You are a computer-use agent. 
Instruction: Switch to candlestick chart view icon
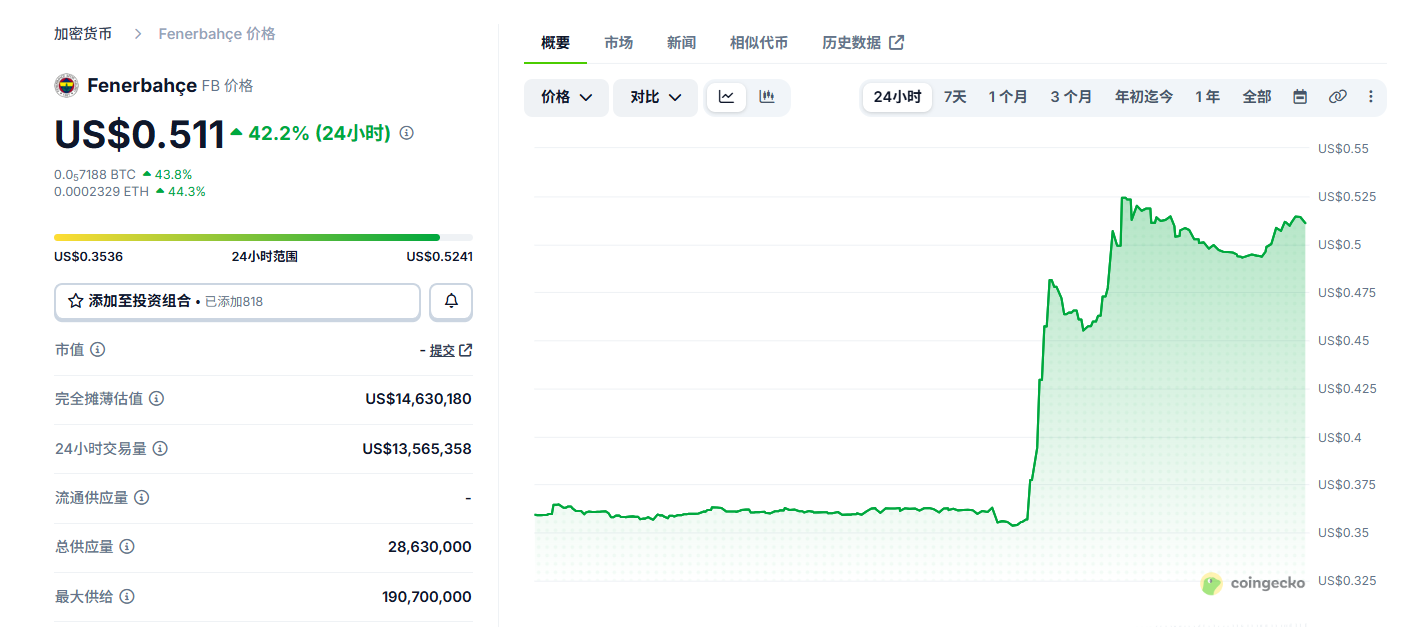767,97
